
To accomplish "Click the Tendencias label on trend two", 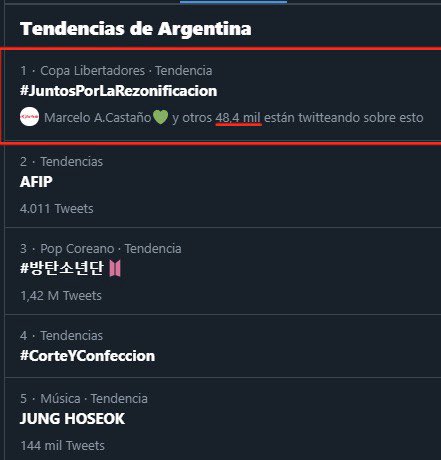I will coord(72,162).
